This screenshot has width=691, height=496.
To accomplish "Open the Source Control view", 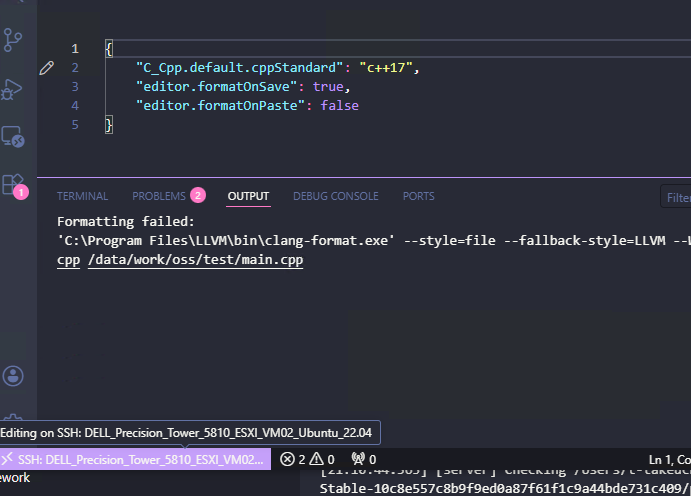I will (14, 40).
